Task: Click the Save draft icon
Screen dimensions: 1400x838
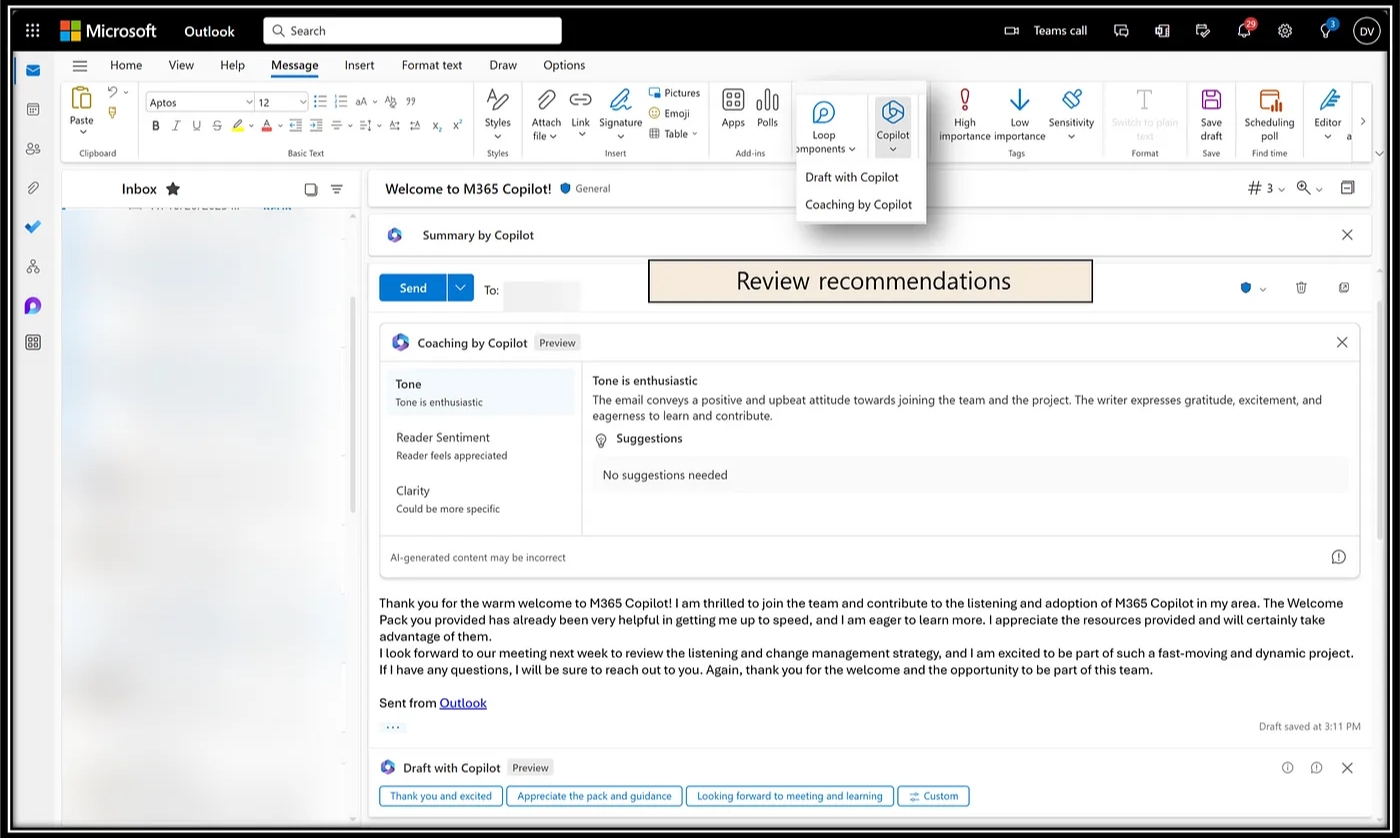Action: coord(1211,101)
